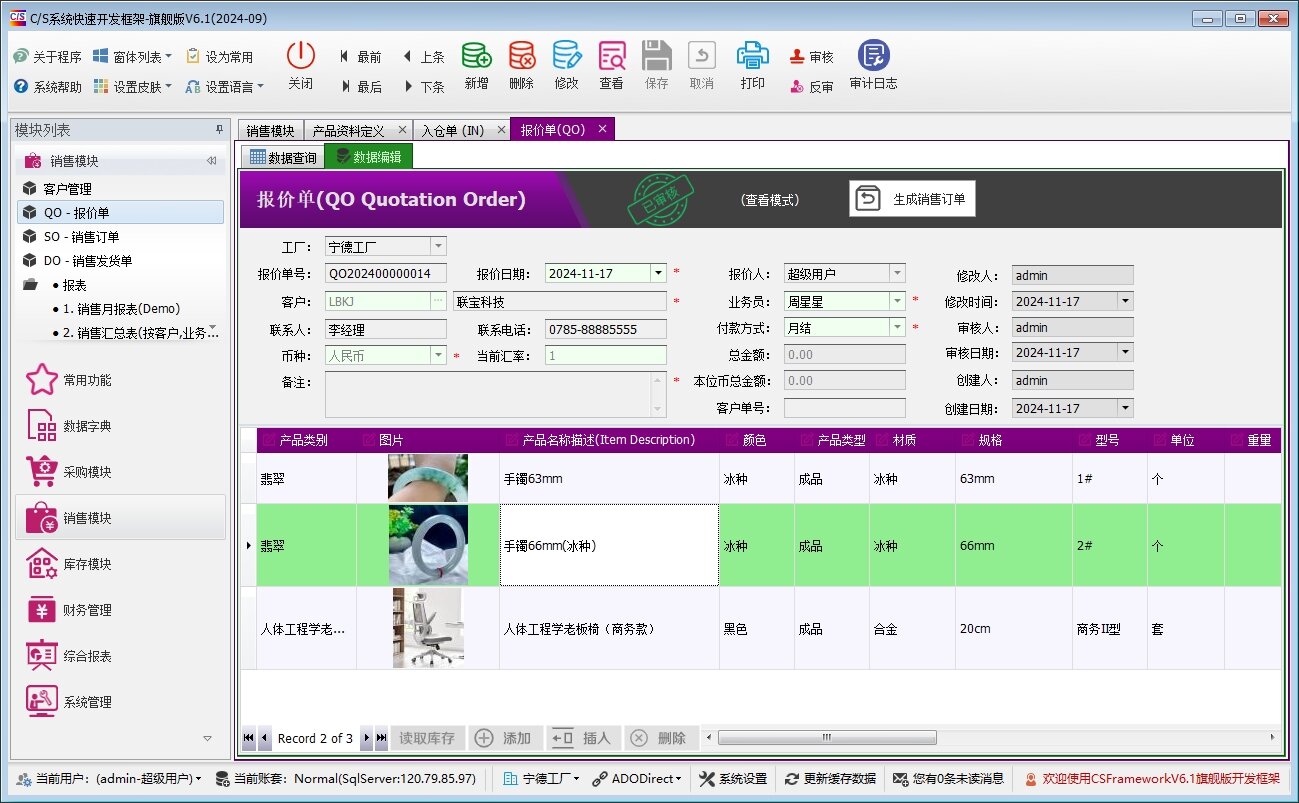Save the quotation using the 保存 icon
1299x803 pixels.
656,62
